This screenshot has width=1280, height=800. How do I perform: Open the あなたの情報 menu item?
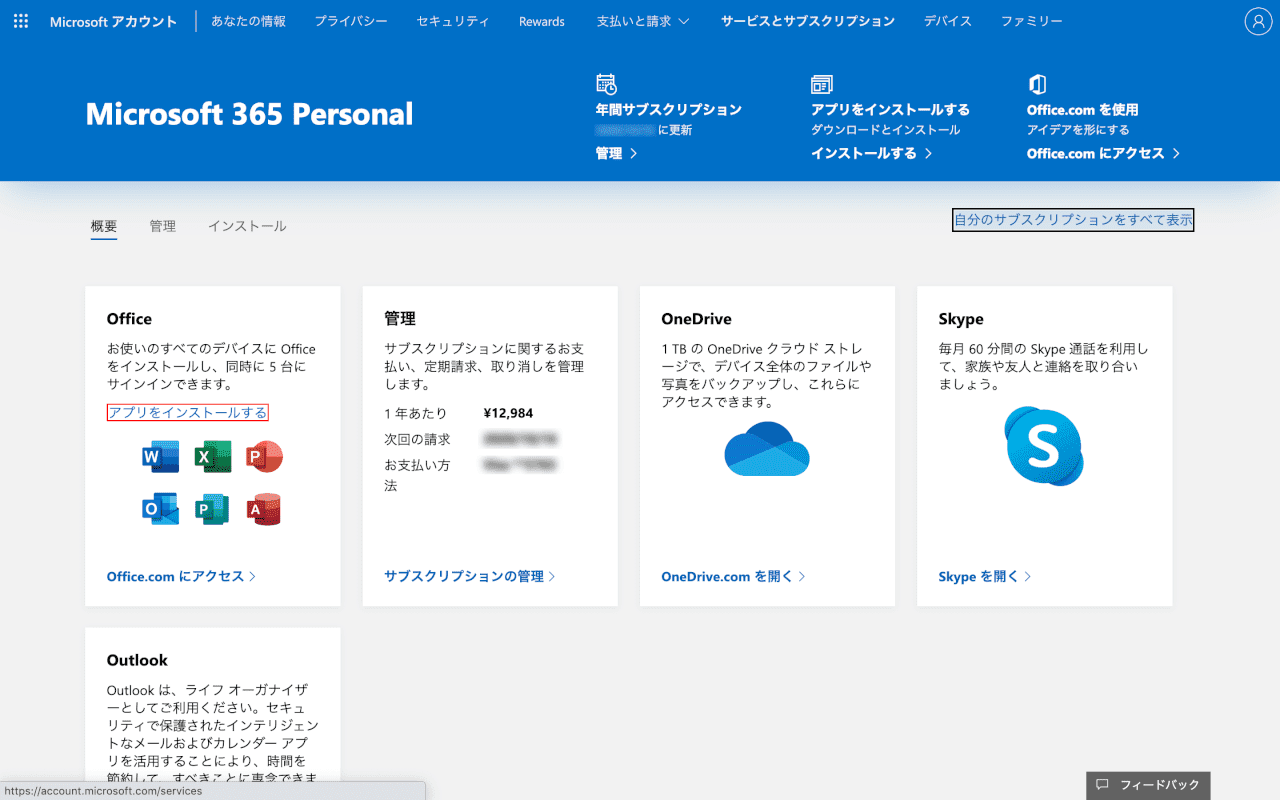(248, 21)
